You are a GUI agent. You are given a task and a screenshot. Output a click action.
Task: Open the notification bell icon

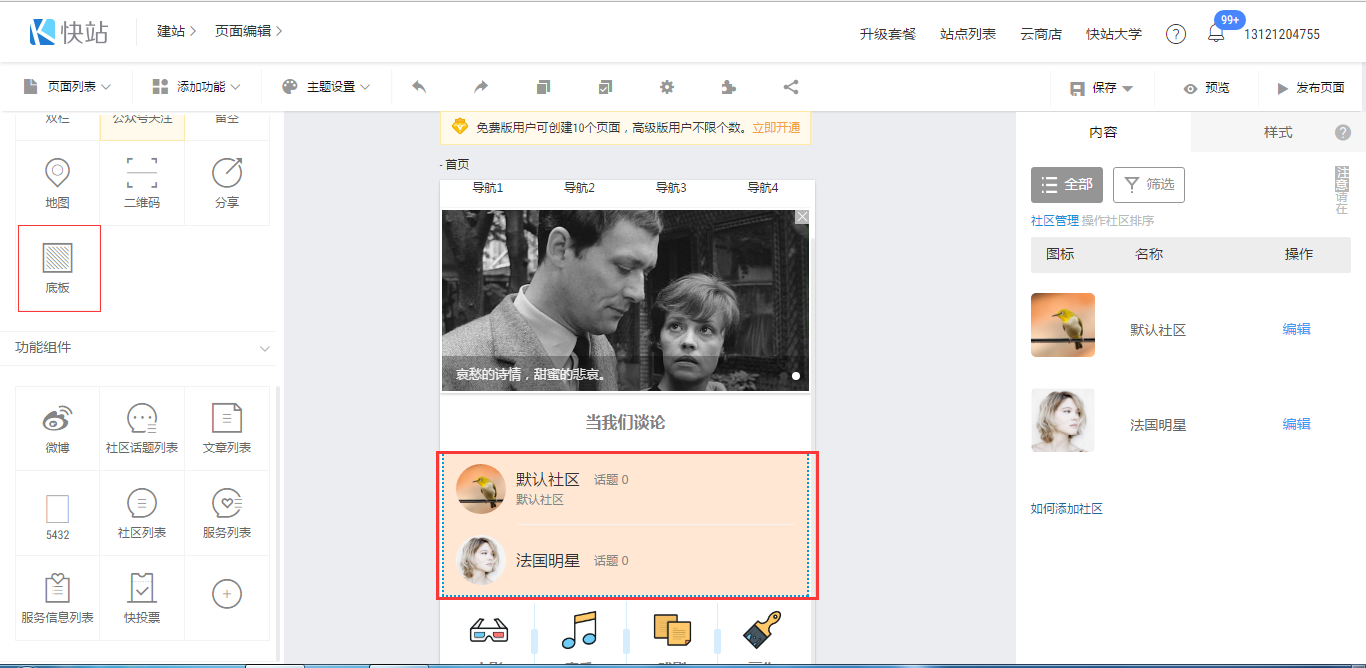pos(1216,34)
